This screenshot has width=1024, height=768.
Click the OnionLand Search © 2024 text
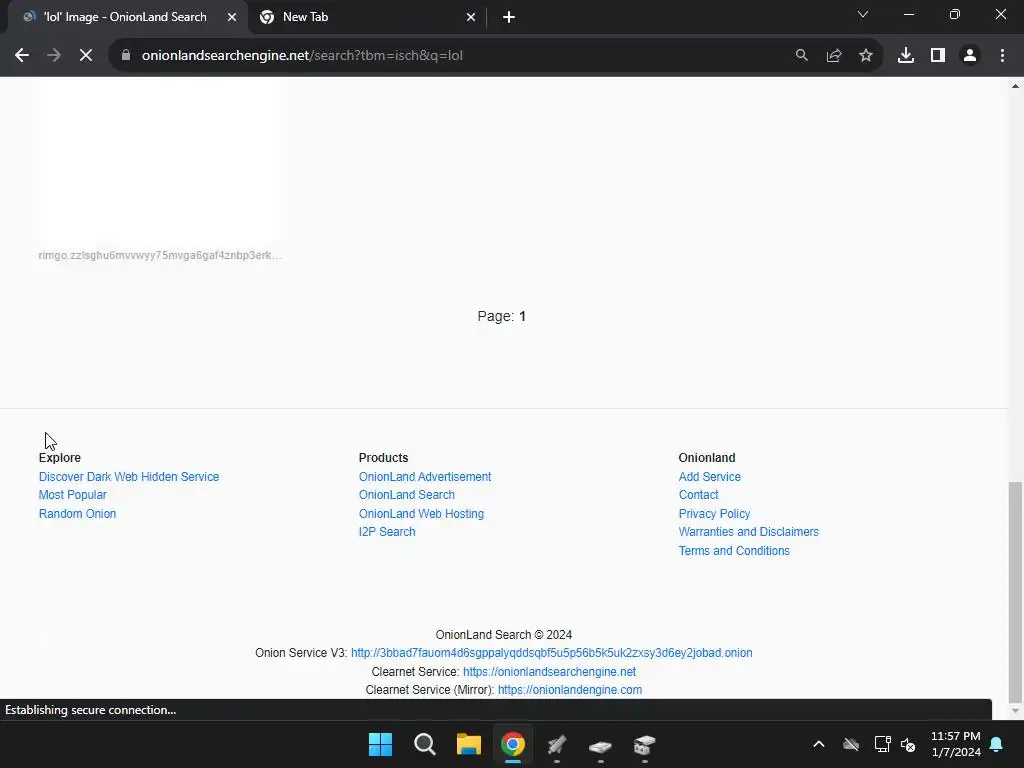(x=504, y=635)
